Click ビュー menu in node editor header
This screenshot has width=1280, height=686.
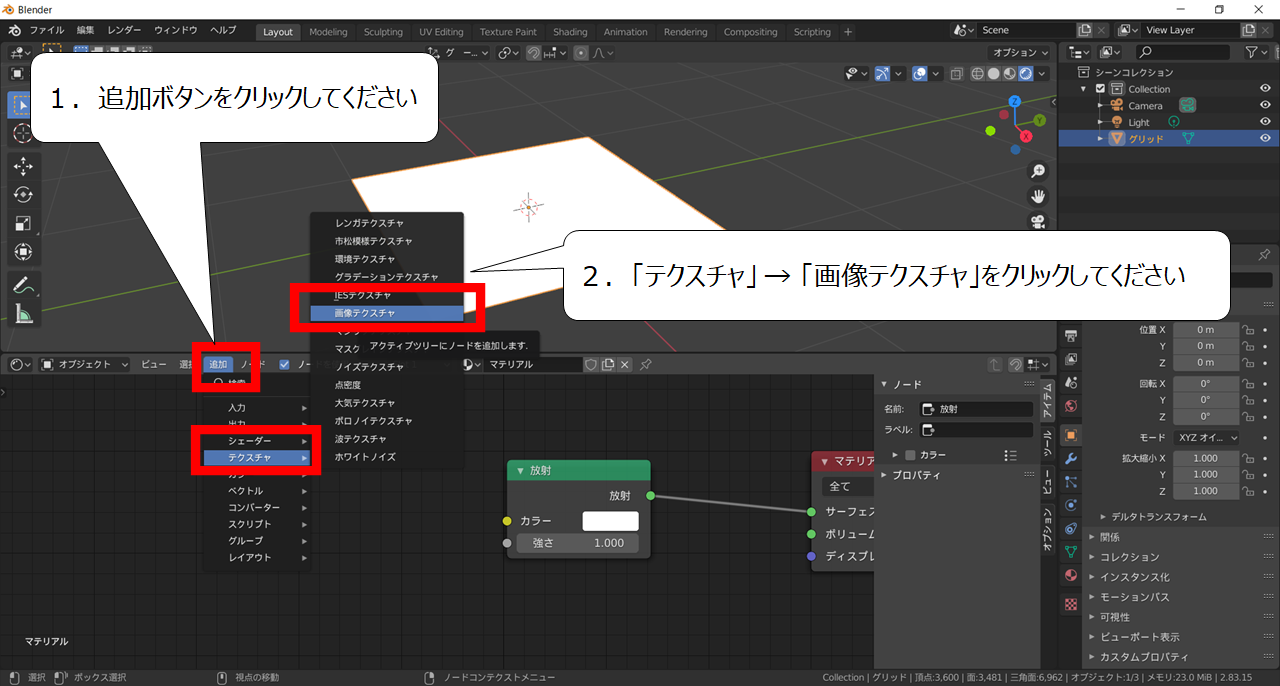coord(154,364)
